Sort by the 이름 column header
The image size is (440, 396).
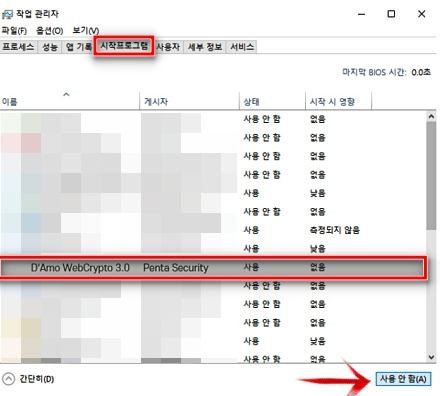click(69, 101)
